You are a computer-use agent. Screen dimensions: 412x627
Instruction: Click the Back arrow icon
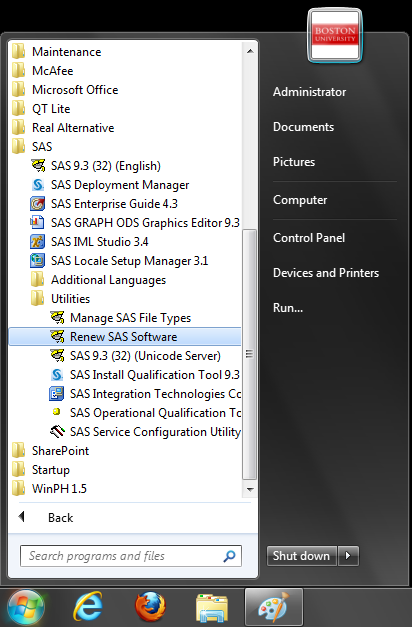[22, 517]
